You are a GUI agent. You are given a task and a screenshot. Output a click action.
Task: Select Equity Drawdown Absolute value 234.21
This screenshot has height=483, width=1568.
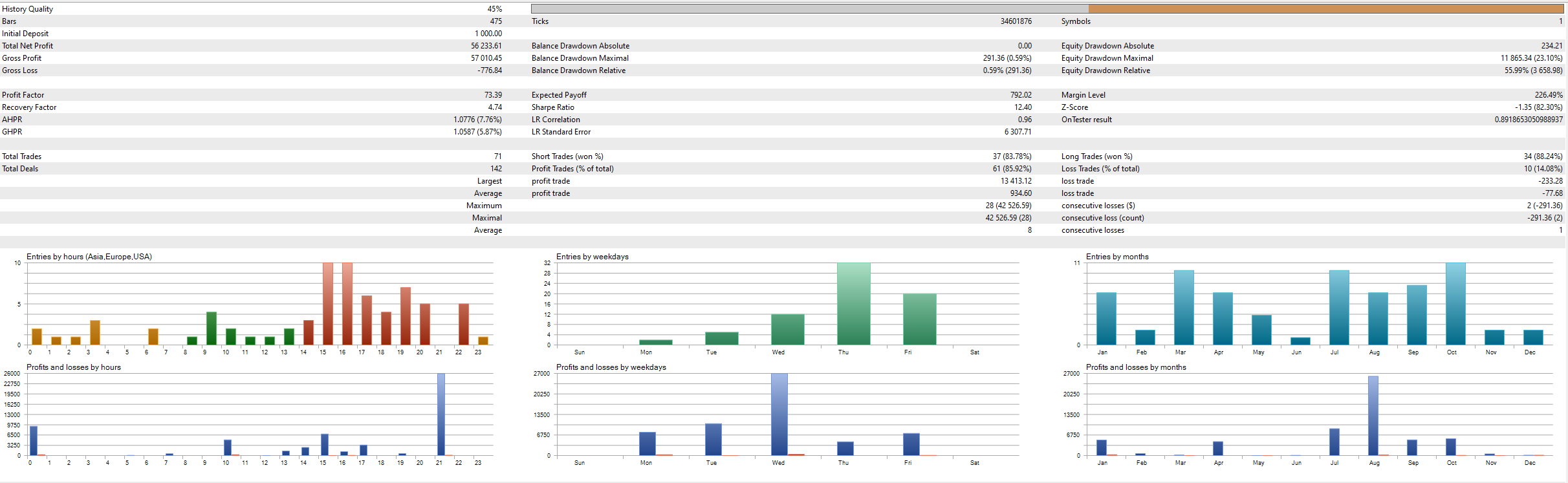point(1552,46)
